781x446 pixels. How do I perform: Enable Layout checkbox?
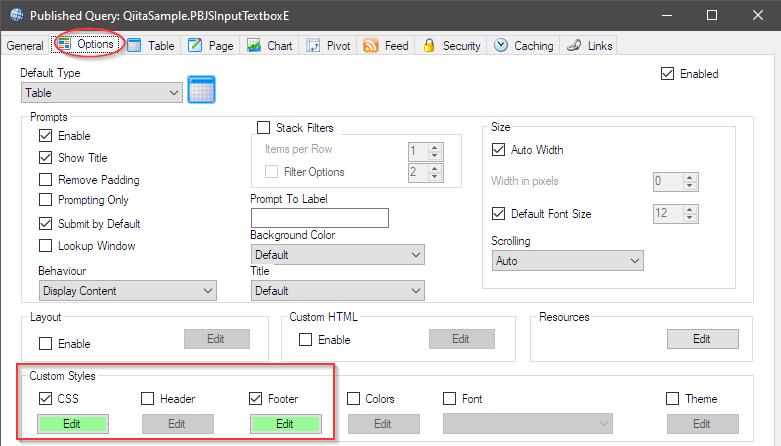pyautogui.click(x=45, y=343)
